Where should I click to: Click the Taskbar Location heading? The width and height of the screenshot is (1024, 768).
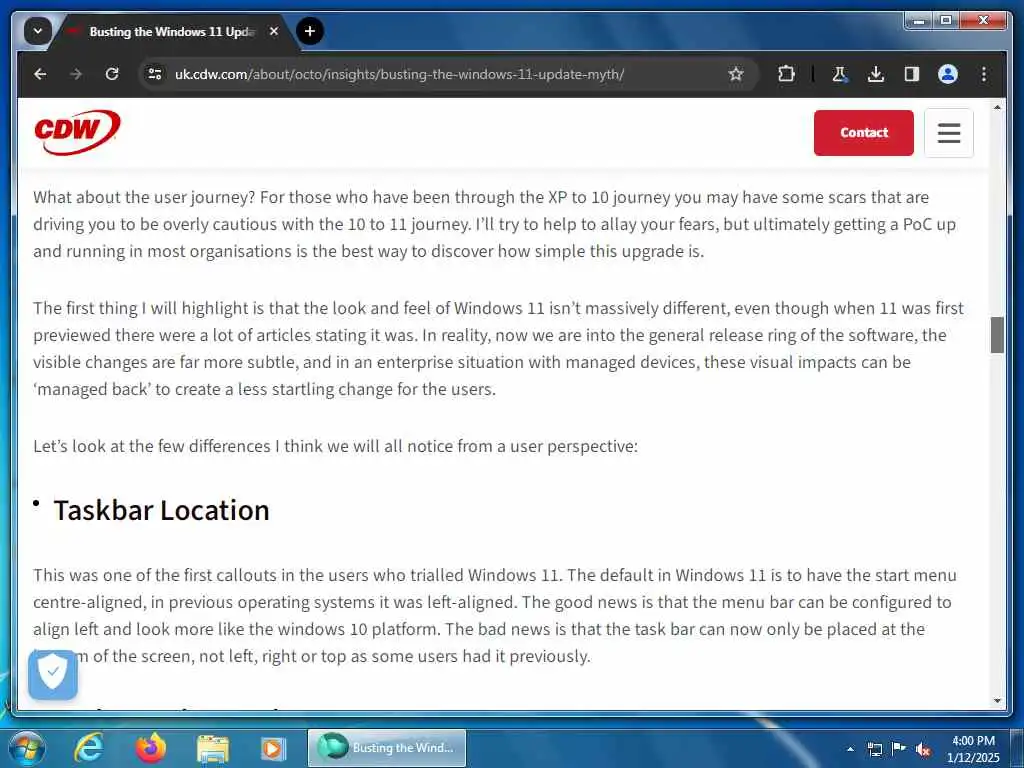click(161, 510)
